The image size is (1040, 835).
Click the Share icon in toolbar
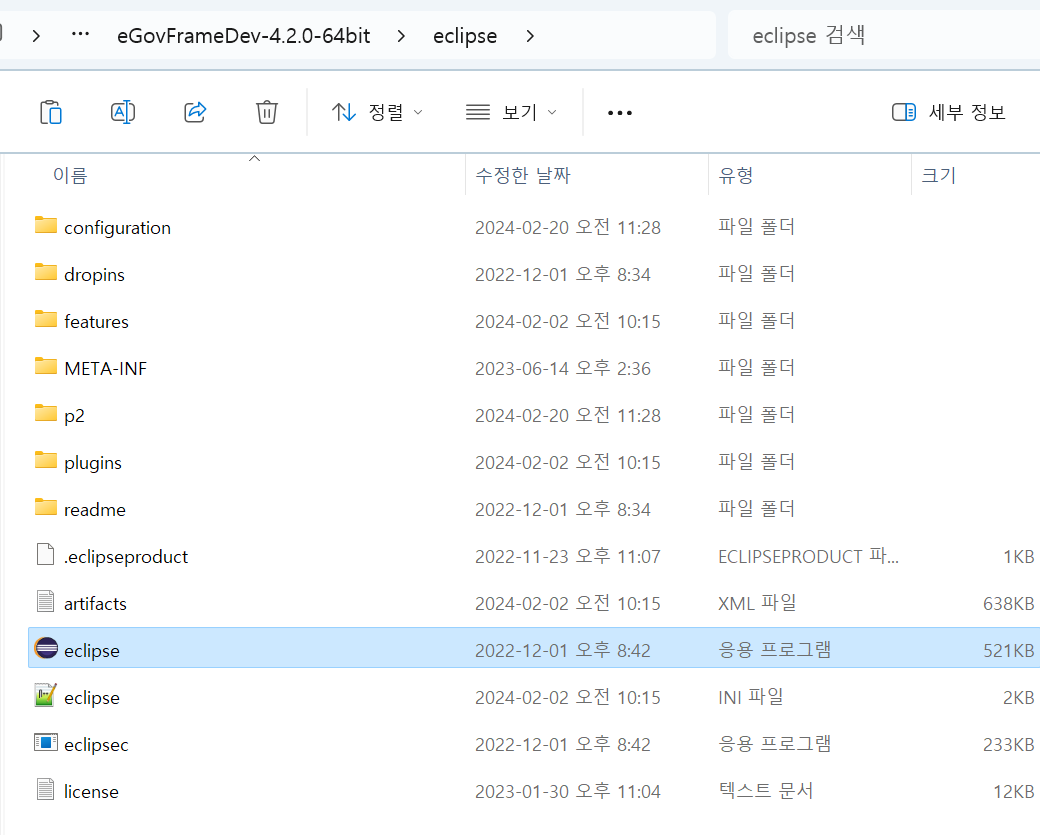coord(195,112)
